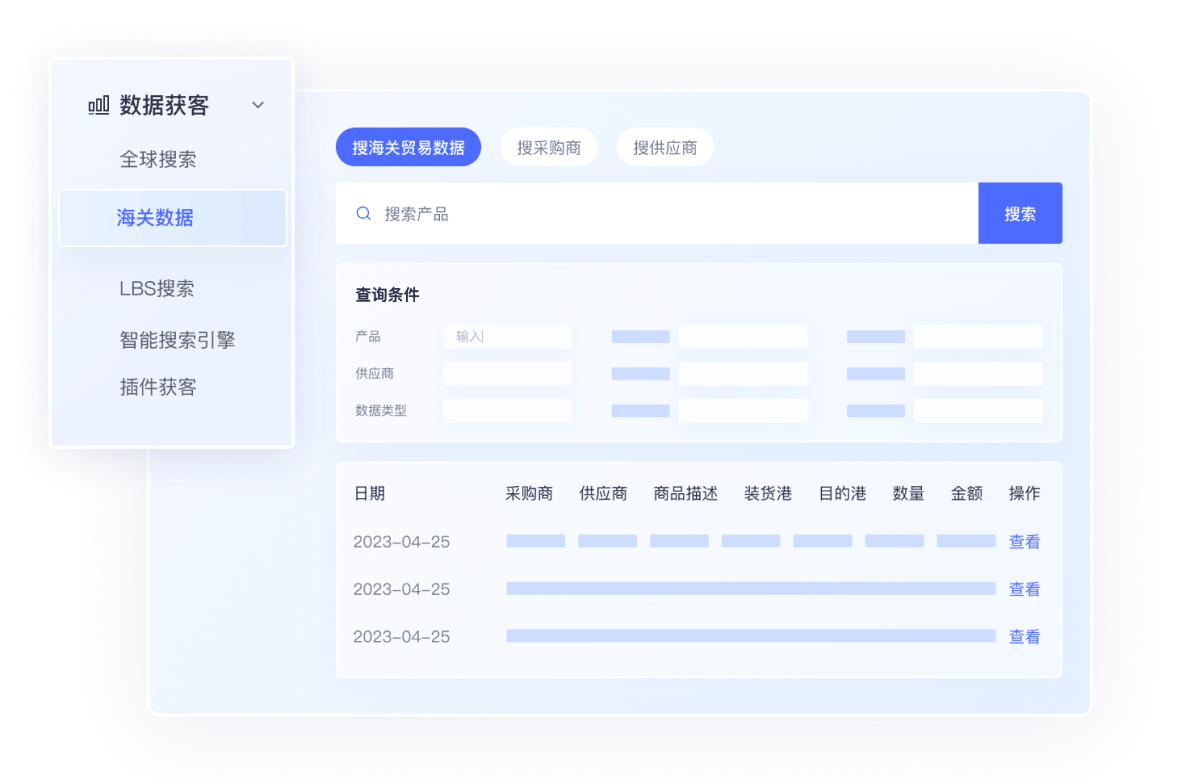This screenshot has width=1190, height=784.
Task: Click the 供应商 filter field
Action: [508, 374]
